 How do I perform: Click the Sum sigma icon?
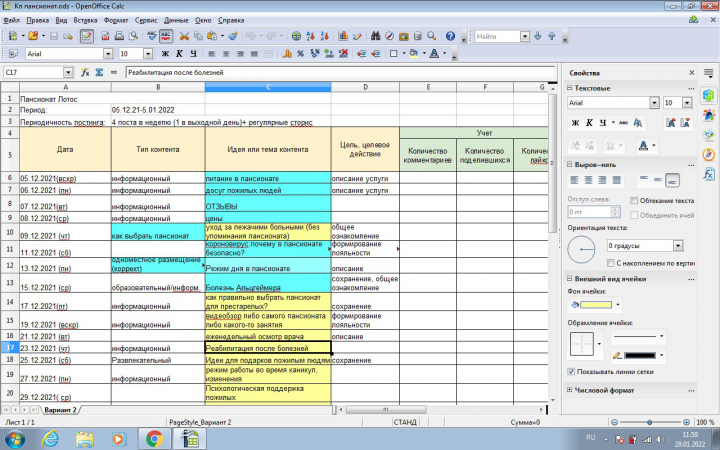(x=99, y=73)
